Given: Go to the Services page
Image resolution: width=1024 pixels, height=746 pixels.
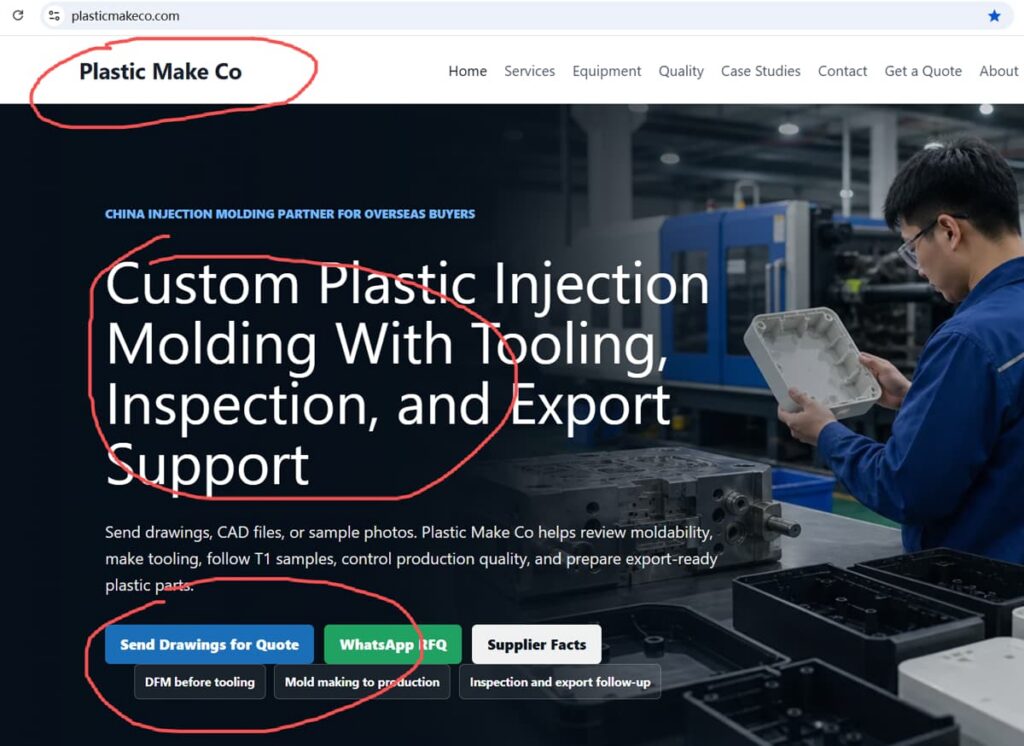Looking at the screenshot, I should pos(530,71).
